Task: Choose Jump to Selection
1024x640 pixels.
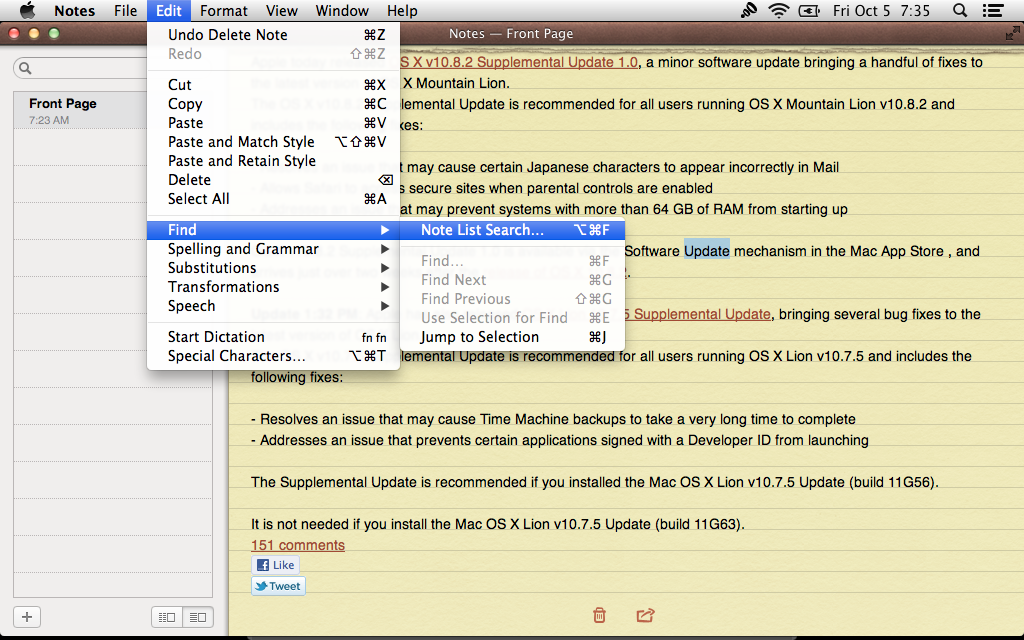Action: [513, 337]
